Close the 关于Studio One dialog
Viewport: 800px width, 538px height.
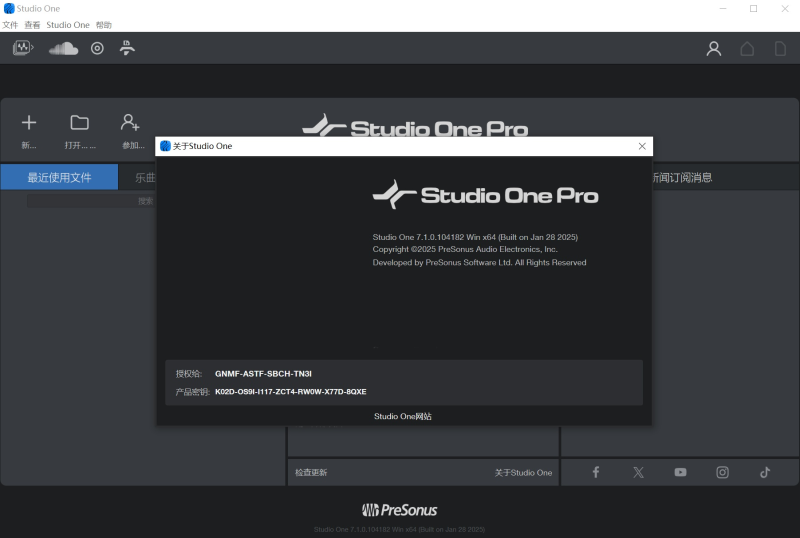642,146
